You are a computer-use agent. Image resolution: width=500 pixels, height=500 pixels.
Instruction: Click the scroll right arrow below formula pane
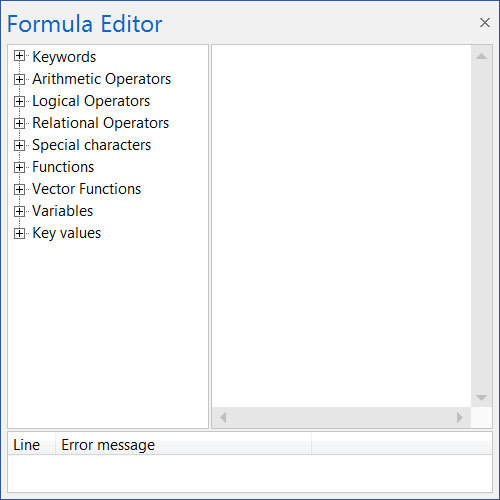coord(460,417)
